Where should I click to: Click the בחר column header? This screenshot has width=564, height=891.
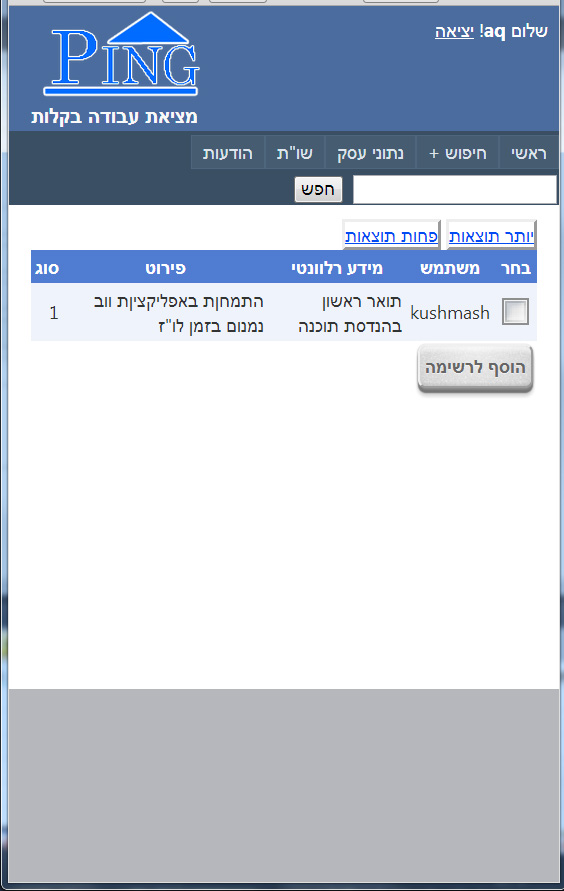tap(516, 268)
